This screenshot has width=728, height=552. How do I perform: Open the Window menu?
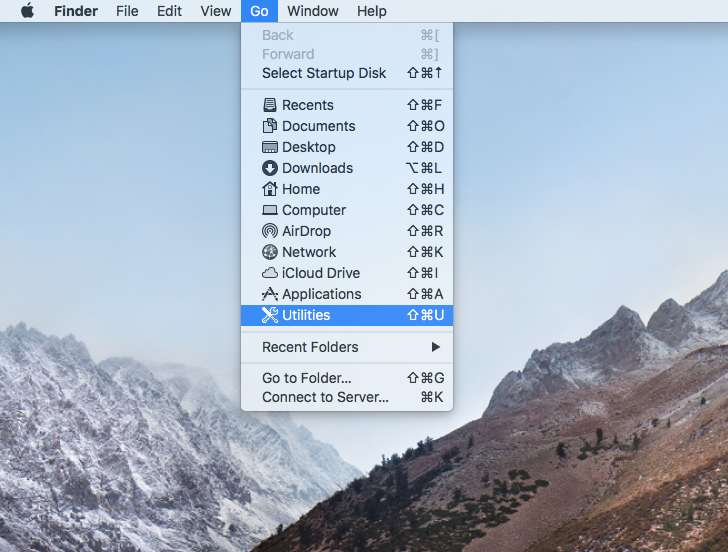tap(312, 11)
